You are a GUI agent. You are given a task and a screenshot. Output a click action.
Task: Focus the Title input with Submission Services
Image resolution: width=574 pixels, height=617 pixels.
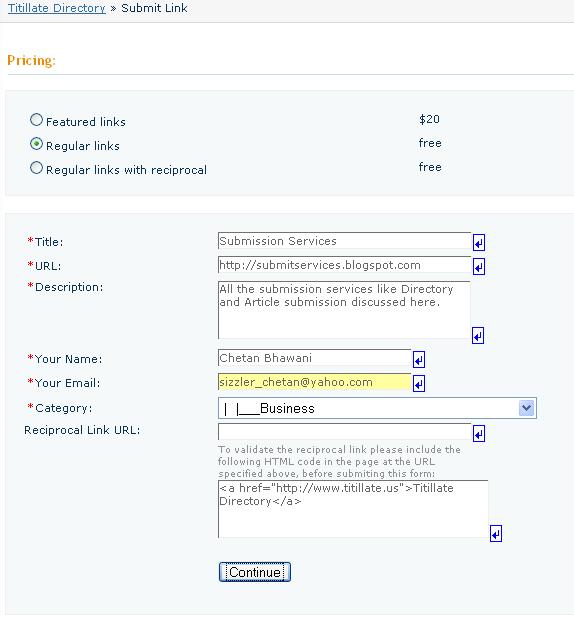[344, 241]
